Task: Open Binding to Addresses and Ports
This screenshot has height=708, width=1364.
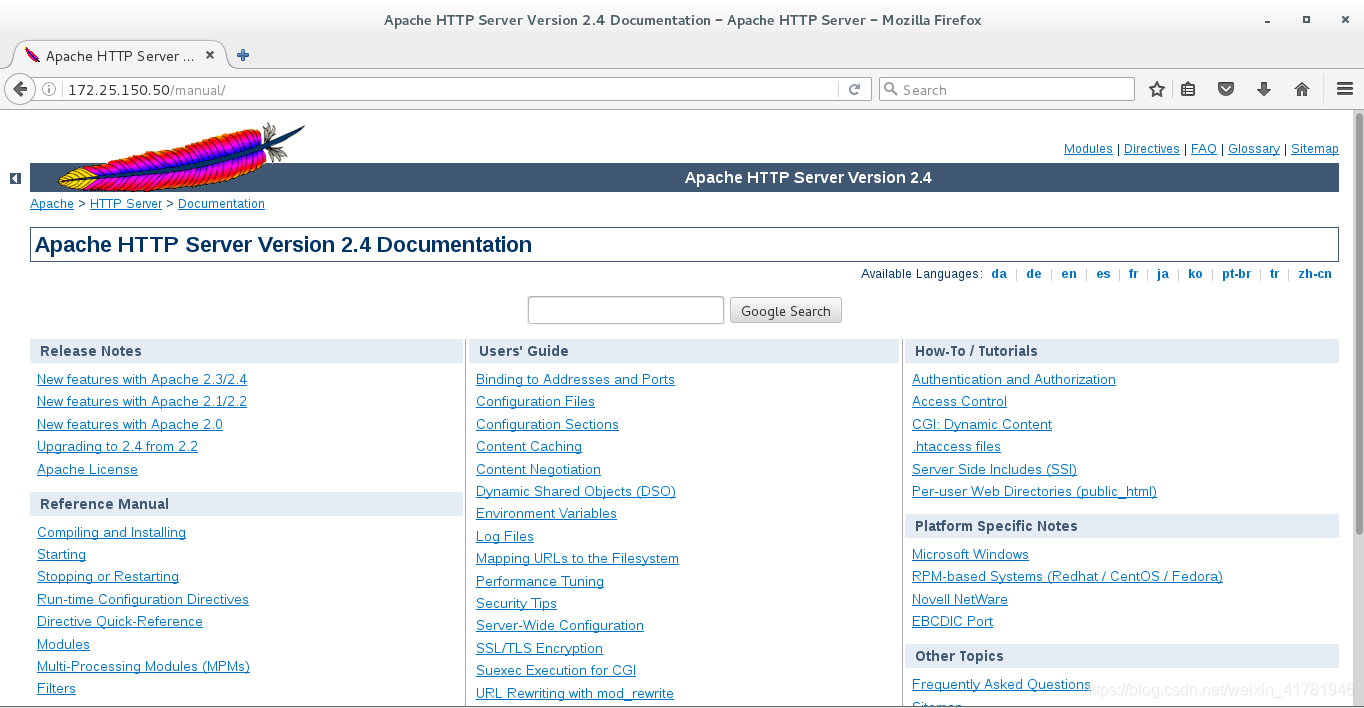Action: coord(575,379)
